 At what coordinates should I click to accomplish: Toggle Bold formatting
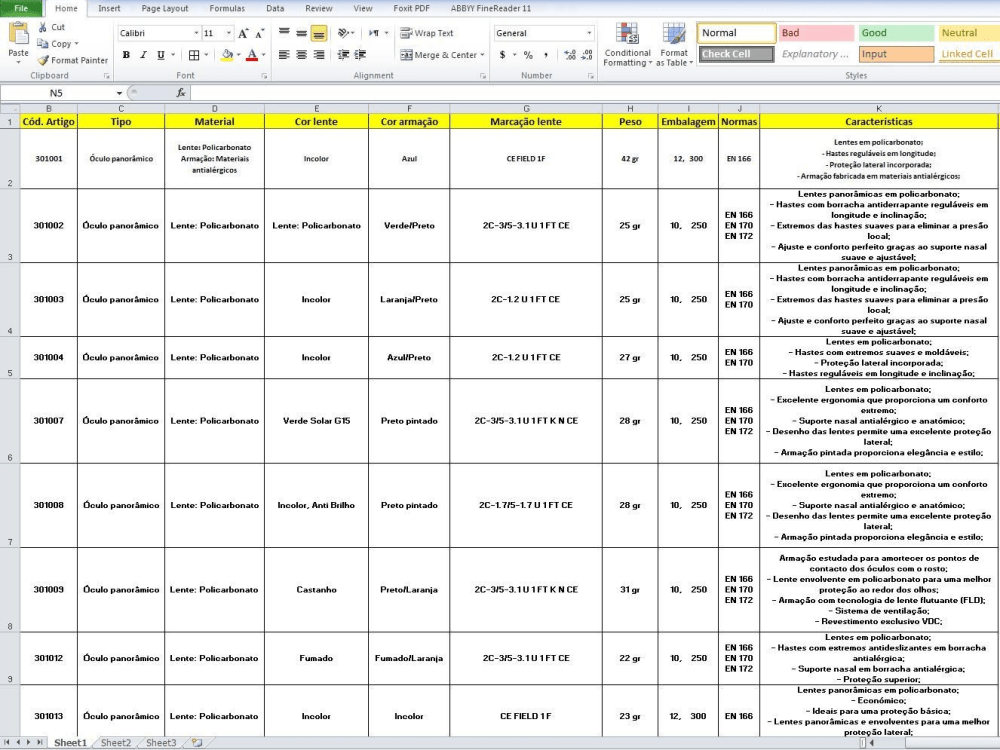(126, 55)
